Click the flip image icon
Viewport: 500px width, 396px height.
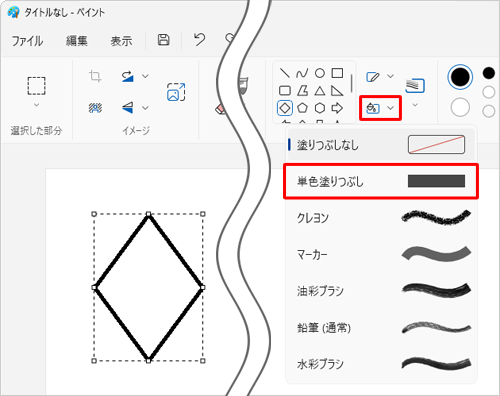(x=127, y=108)
